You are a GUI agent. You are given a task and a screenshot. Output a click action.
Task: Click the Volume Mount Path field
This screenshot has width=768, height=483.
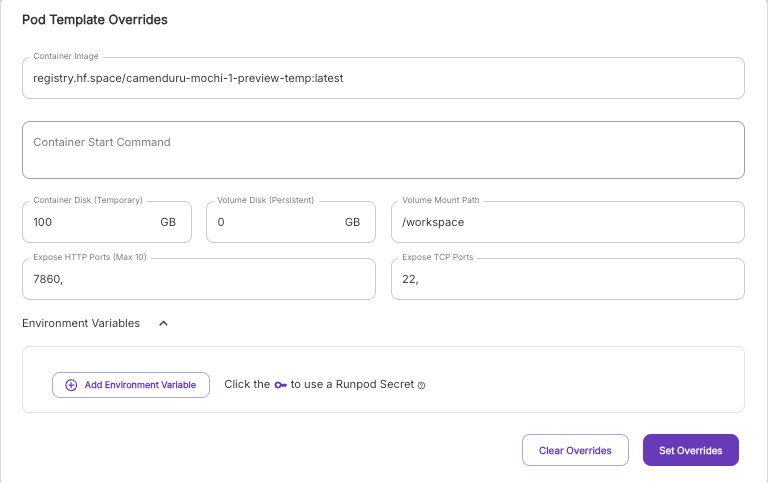pyautogui.click(x=567, y=222)
